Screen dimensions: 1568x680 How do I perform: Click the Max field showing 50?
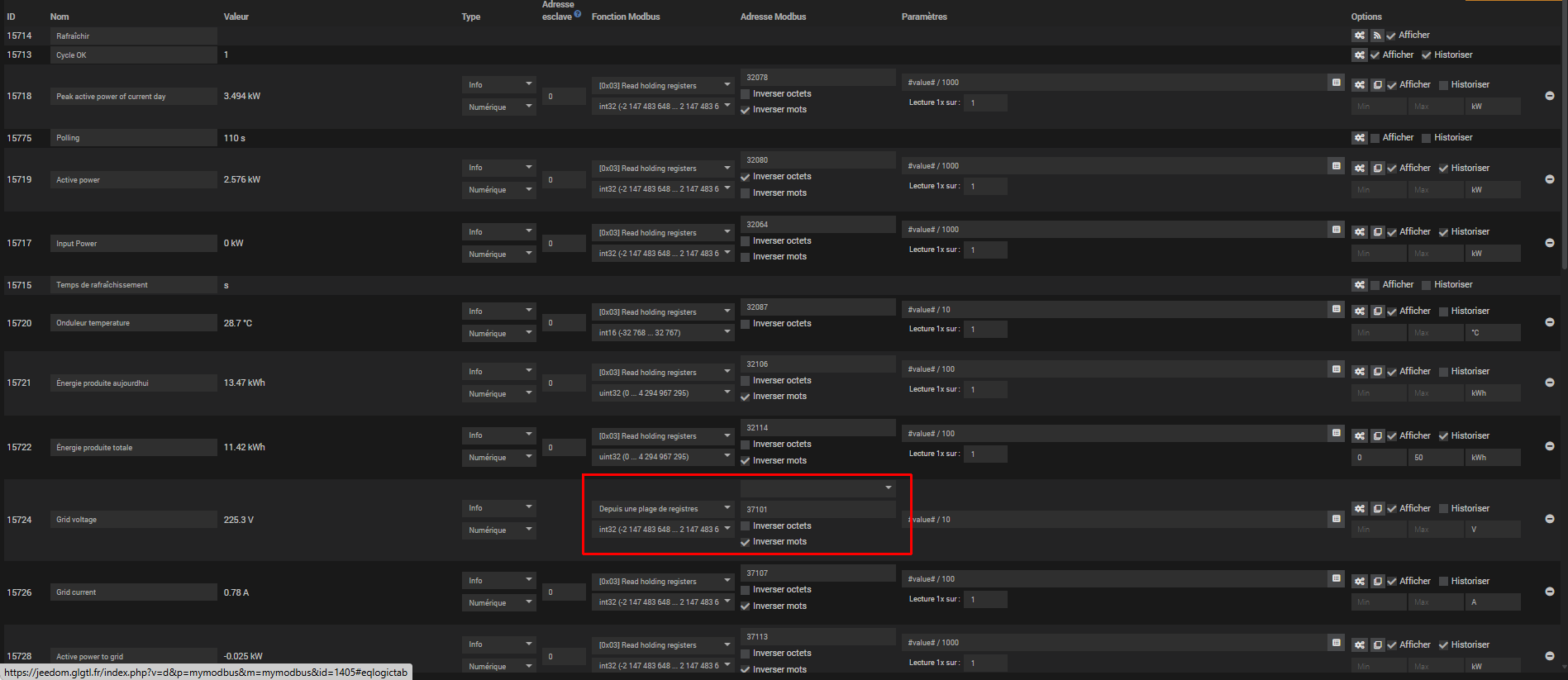tap(1436, 457)
